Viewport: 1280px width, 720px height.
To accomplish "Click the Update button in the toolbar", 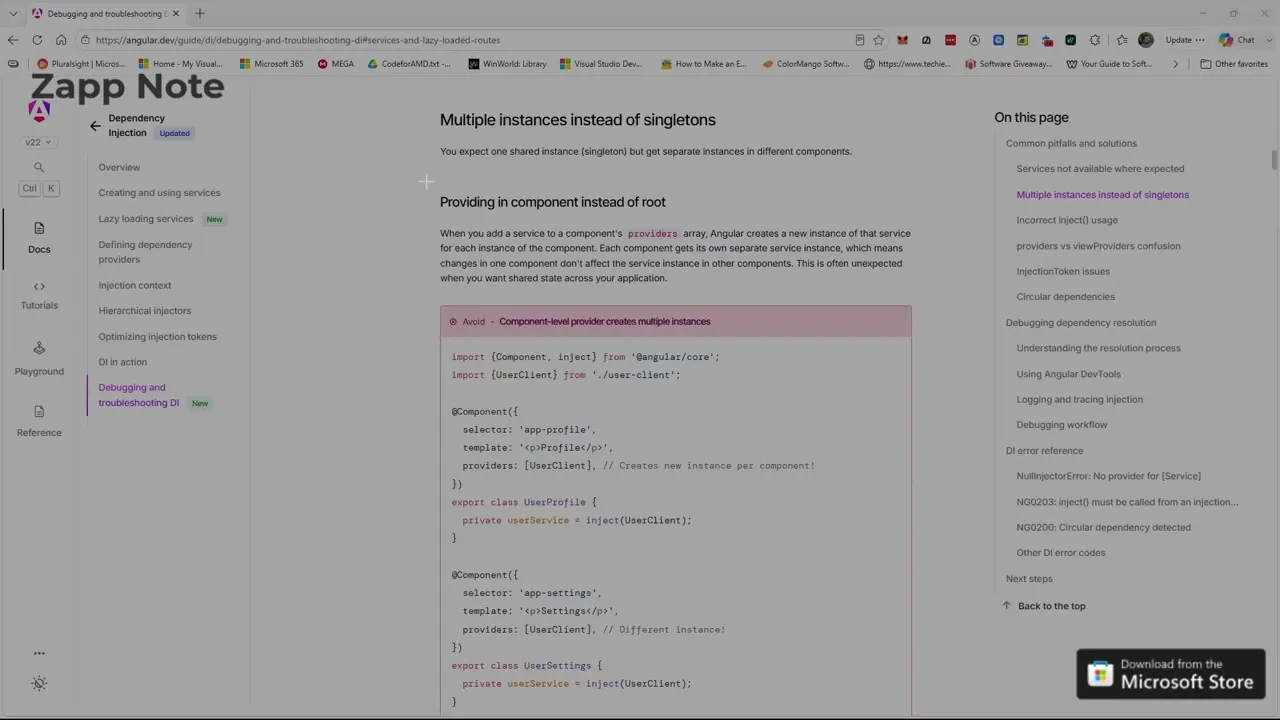I will click(x=1184, y=40).
